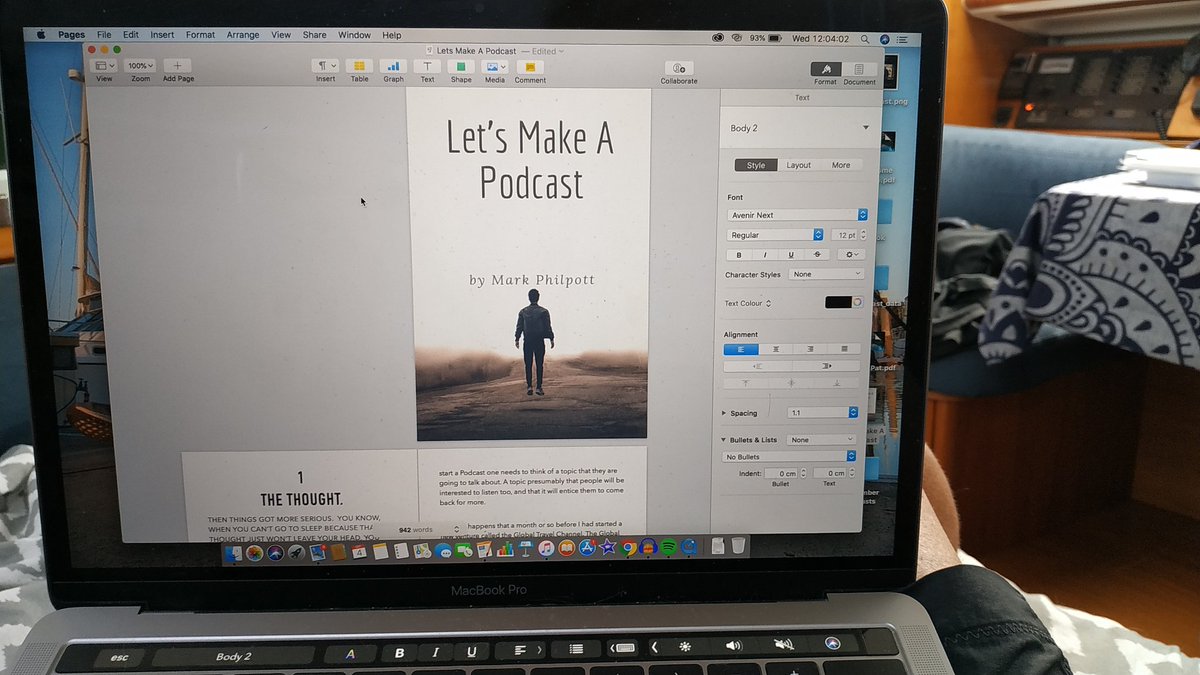Click the black text colour swatch
The width and height of the screenshot is (1200, 675).
pyautogui.click(x=838, y=302)
